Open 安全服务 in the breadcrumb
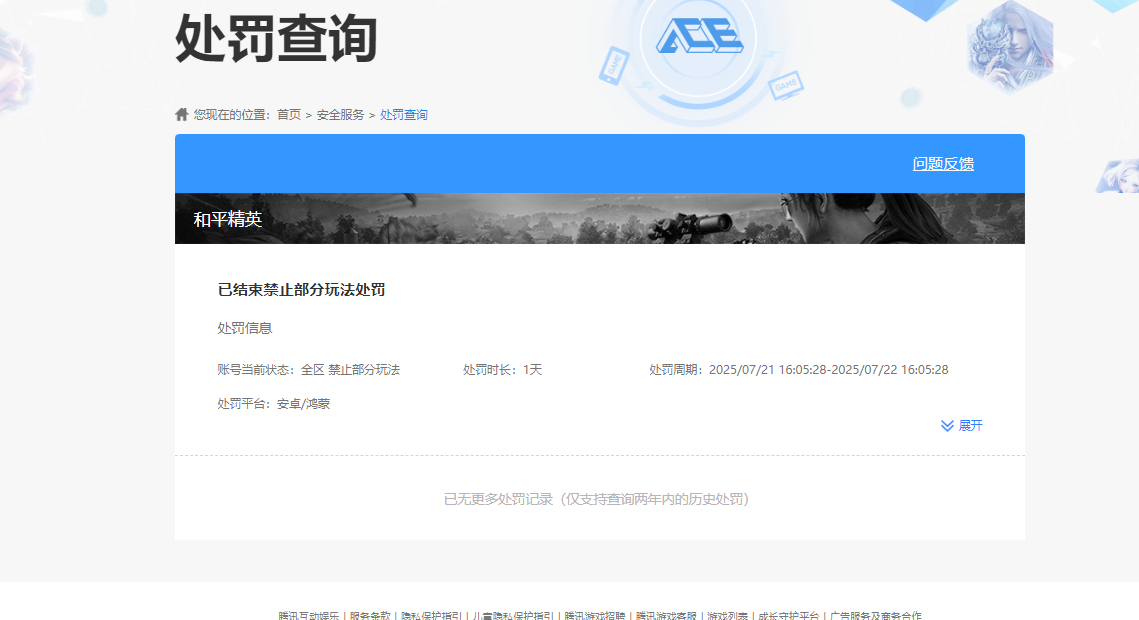The height and width of the screenshot is (620, 1139). pyautogui.click(x=340, y=115)
